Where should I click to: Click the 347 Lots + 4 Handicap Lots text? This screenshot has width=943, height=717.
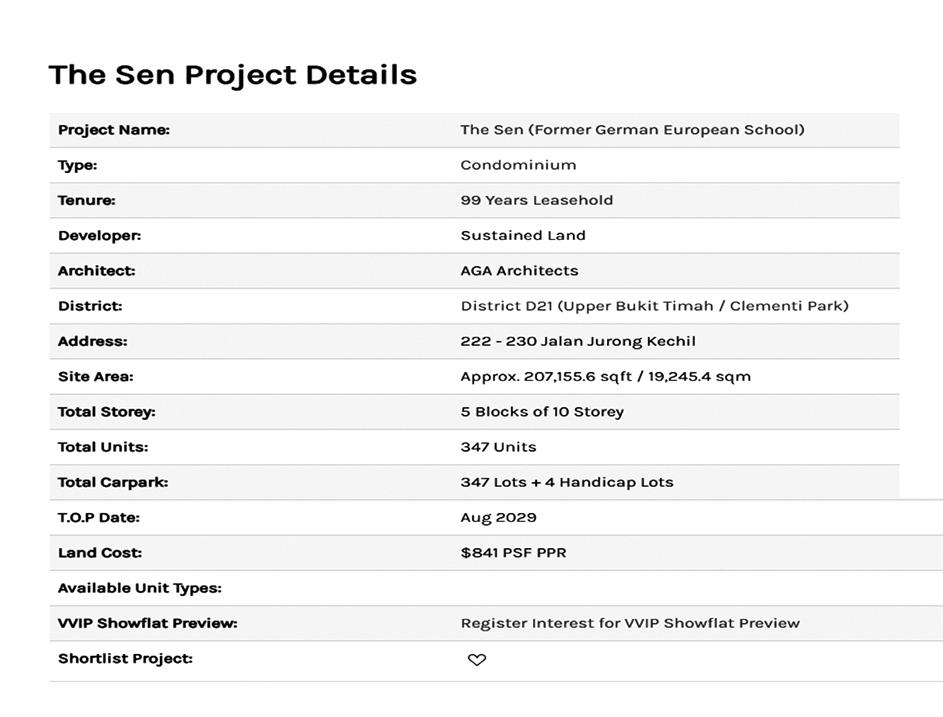click(567, 482)
